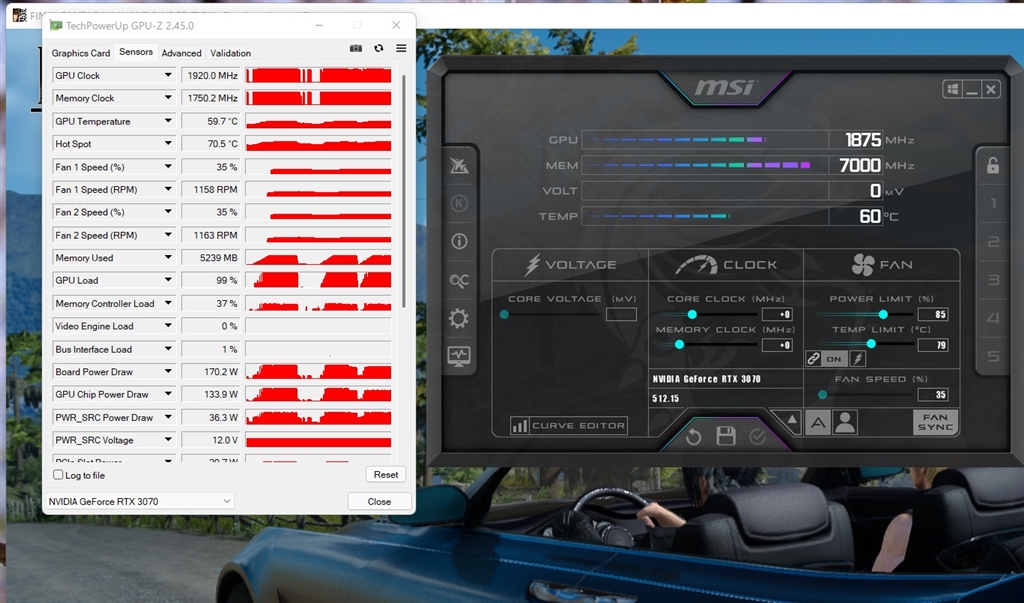The image size is (1024, 603).
Task: Click the Memory Clock offset field
Action: 777,345
